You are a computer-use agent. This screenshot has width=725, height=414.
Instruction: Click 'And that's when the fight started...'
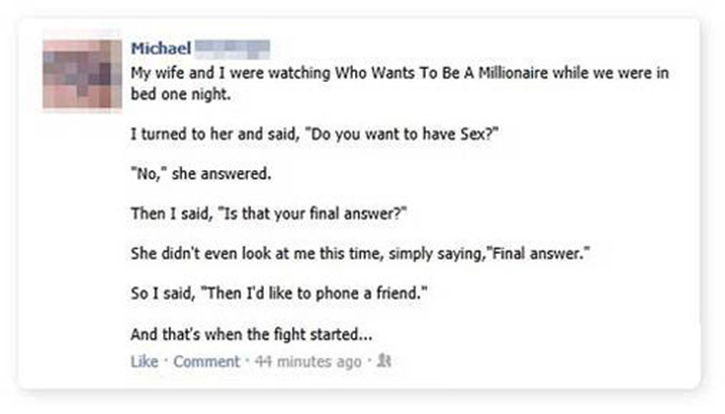252,334
